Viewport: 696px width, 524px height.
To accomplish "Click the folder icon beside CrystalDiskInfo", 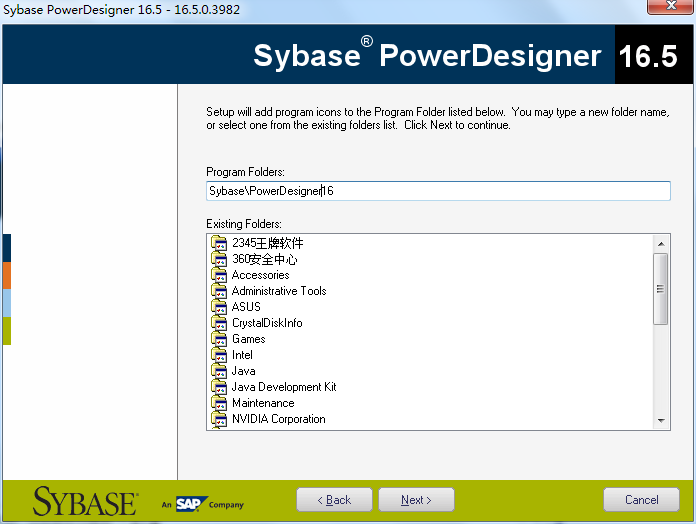I will pos(219,323).
